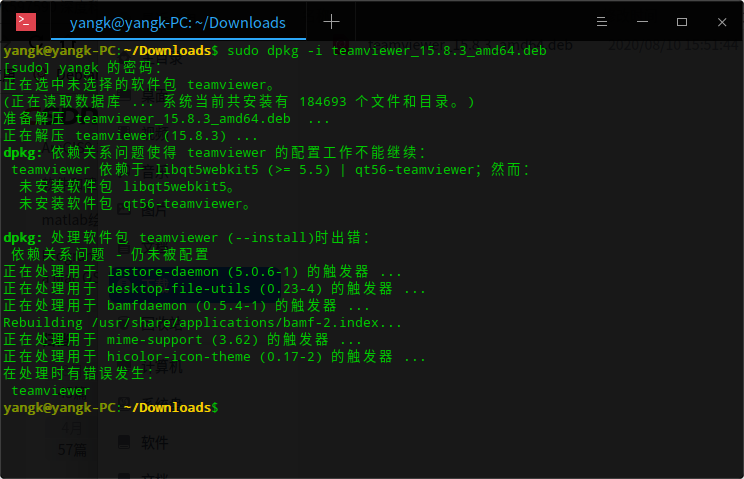Click the 'desktop-file-utils (0.23-4)' trigger line
This screenshot has height=479, width=744.
pos(214,289)
